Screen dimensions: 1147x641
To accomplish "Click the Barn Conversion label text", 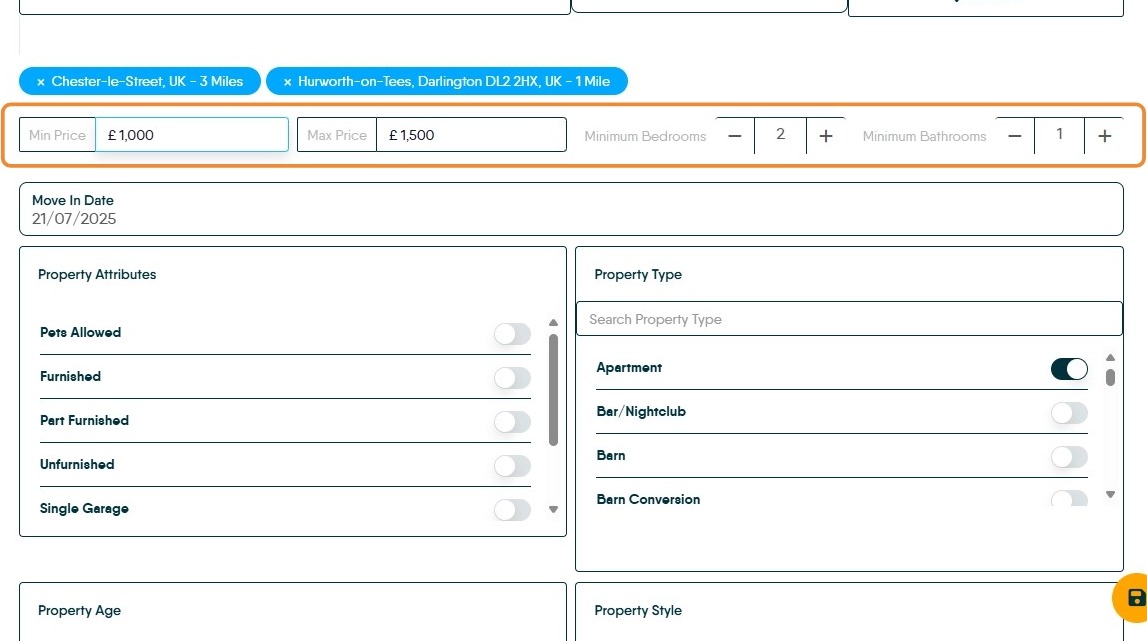I will click(648, 499).
